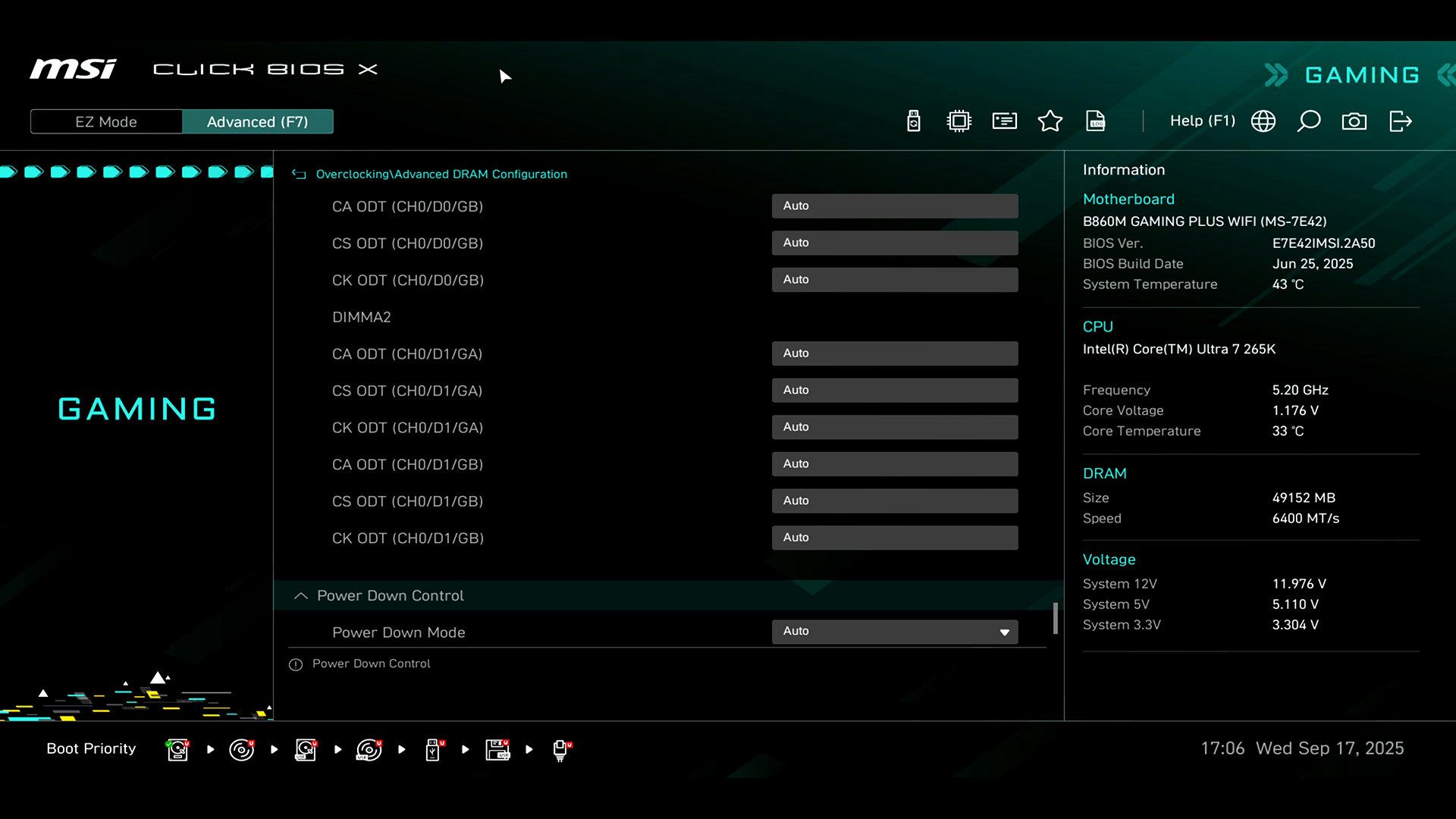Click the CPU chip icon in toolbar
This screenshot has width=1456, height=819.
pos(959,121)
